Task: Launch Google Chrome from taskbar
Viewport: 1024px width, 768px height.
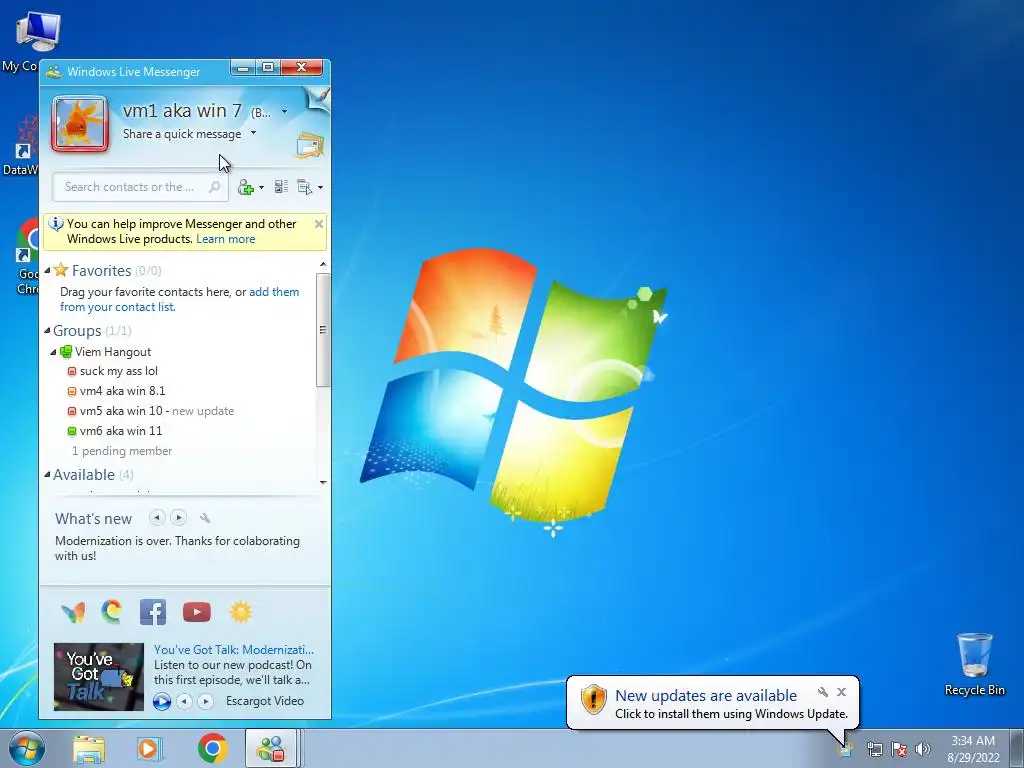Action: [x=212, y=748]
